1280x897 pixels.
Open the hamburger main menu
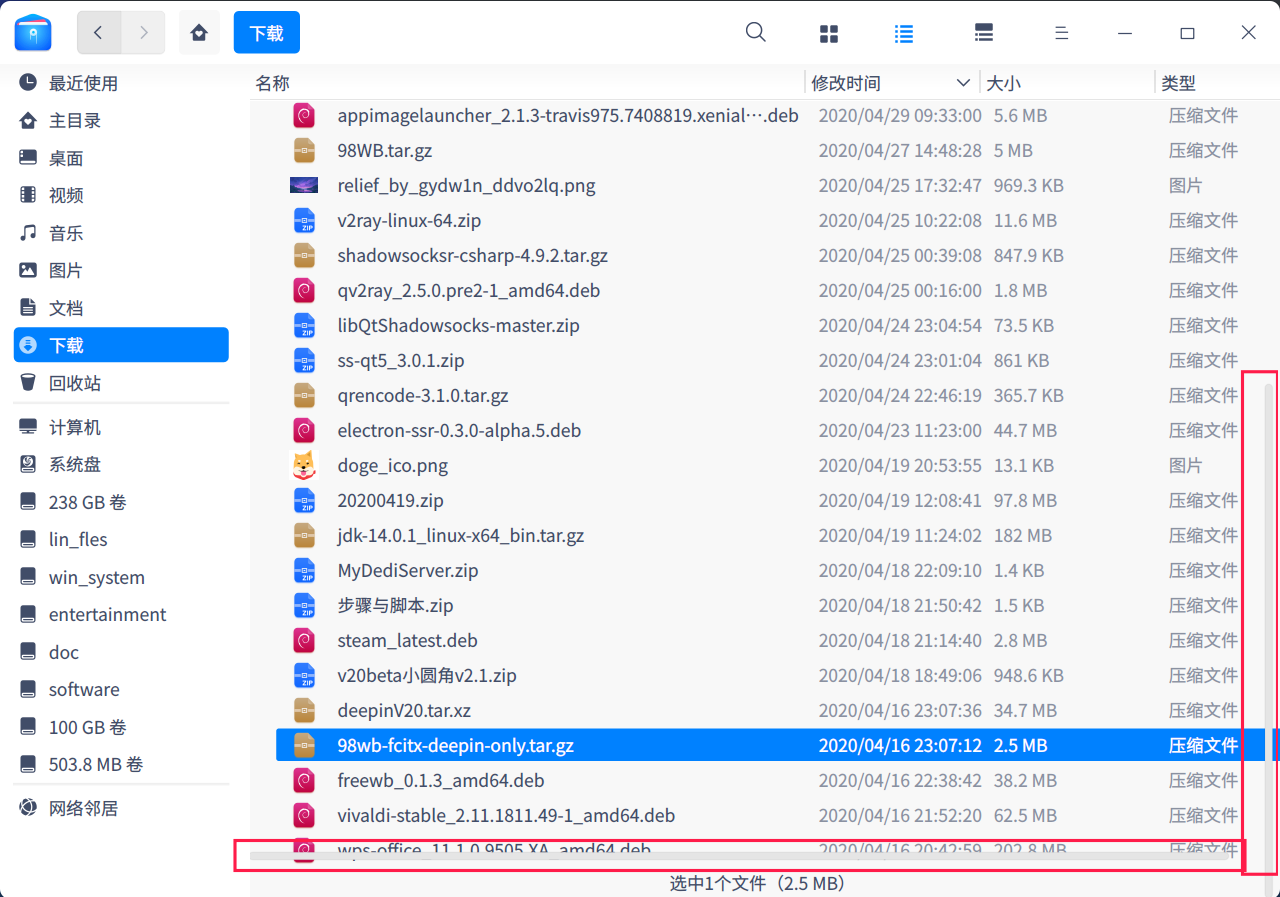tap(1062, 33)
